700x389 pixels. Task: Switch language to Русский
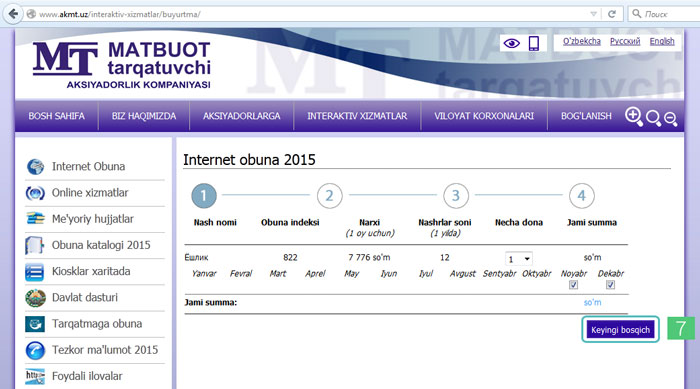(625, 41)
